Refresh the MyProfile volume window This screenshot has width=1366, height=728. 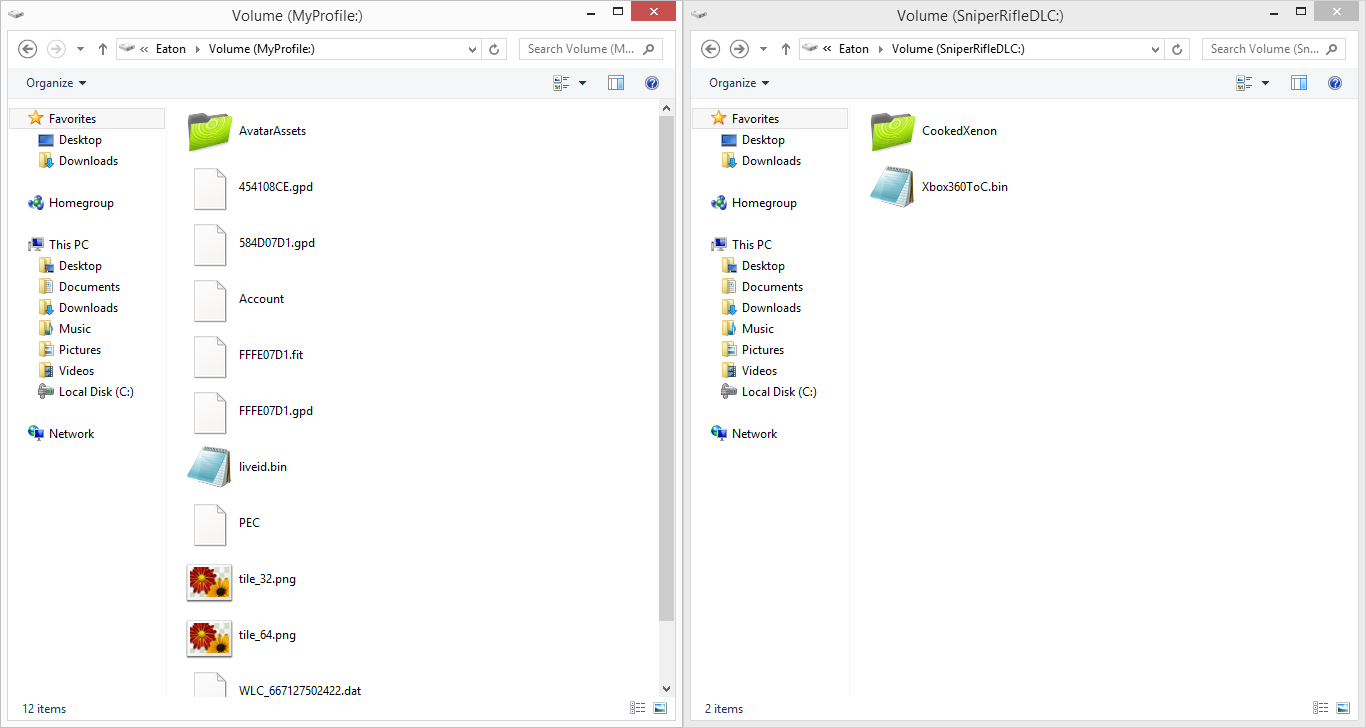pyautogui.click(x=494, y=49)
